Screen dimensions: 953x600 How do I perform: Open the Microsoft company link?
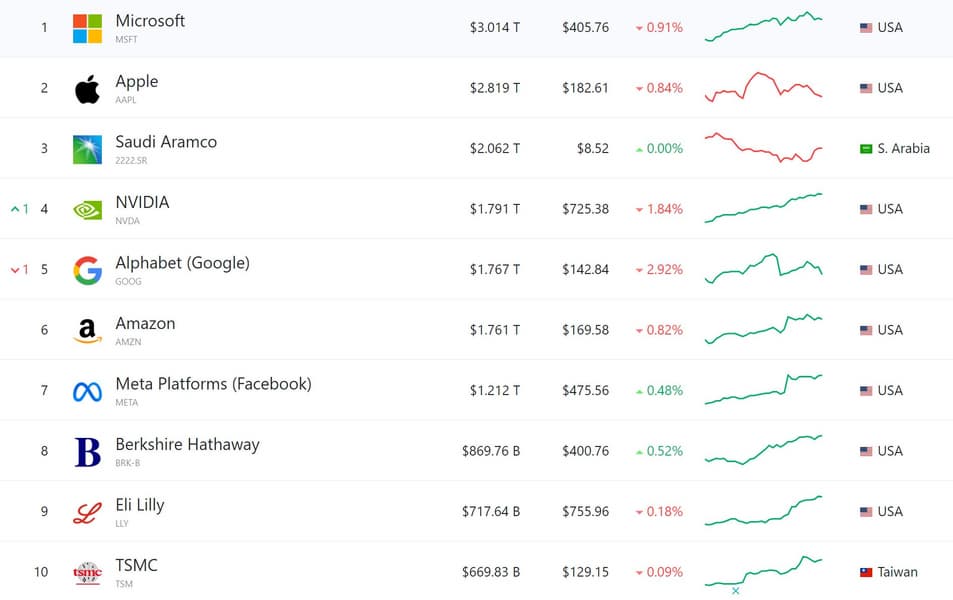[x=150, y=21]
